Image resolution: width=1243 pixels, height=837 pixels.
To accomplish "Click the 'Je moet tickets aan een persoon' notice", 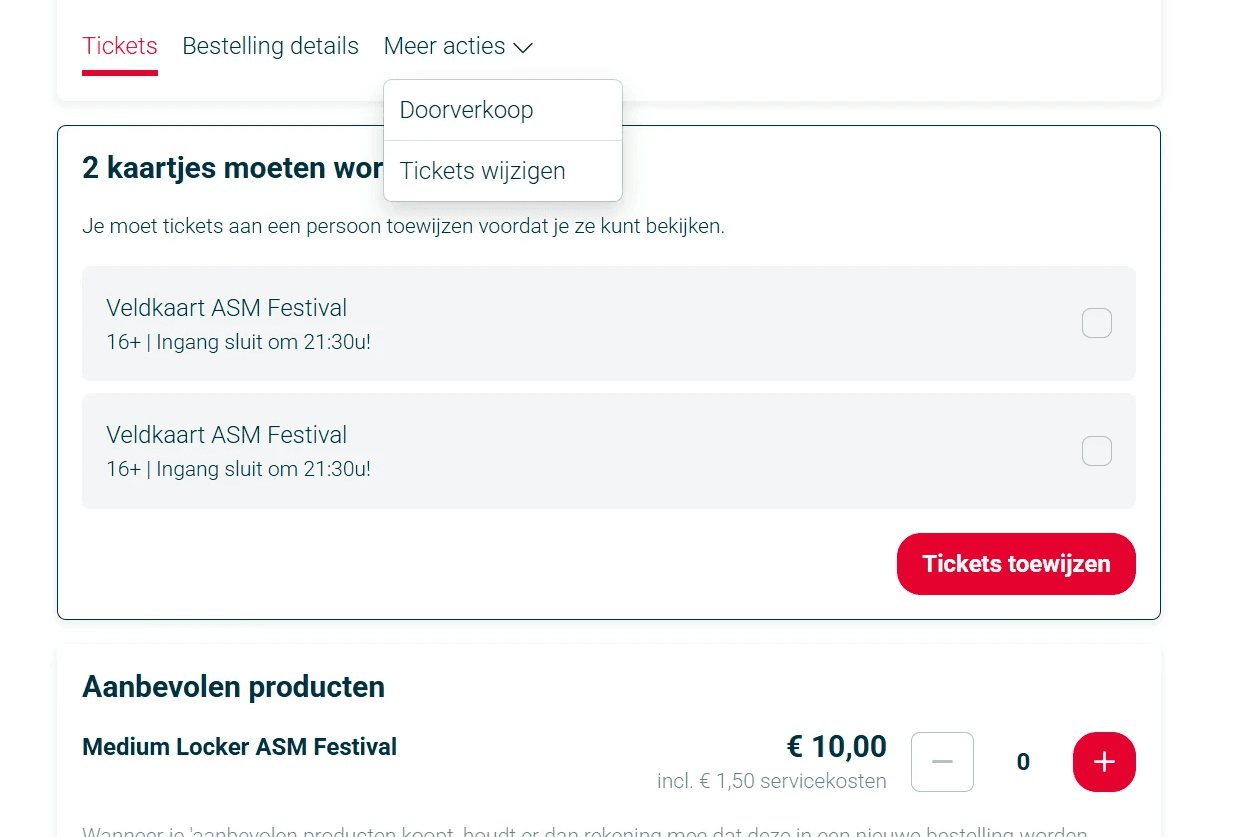I will point(403,226).
